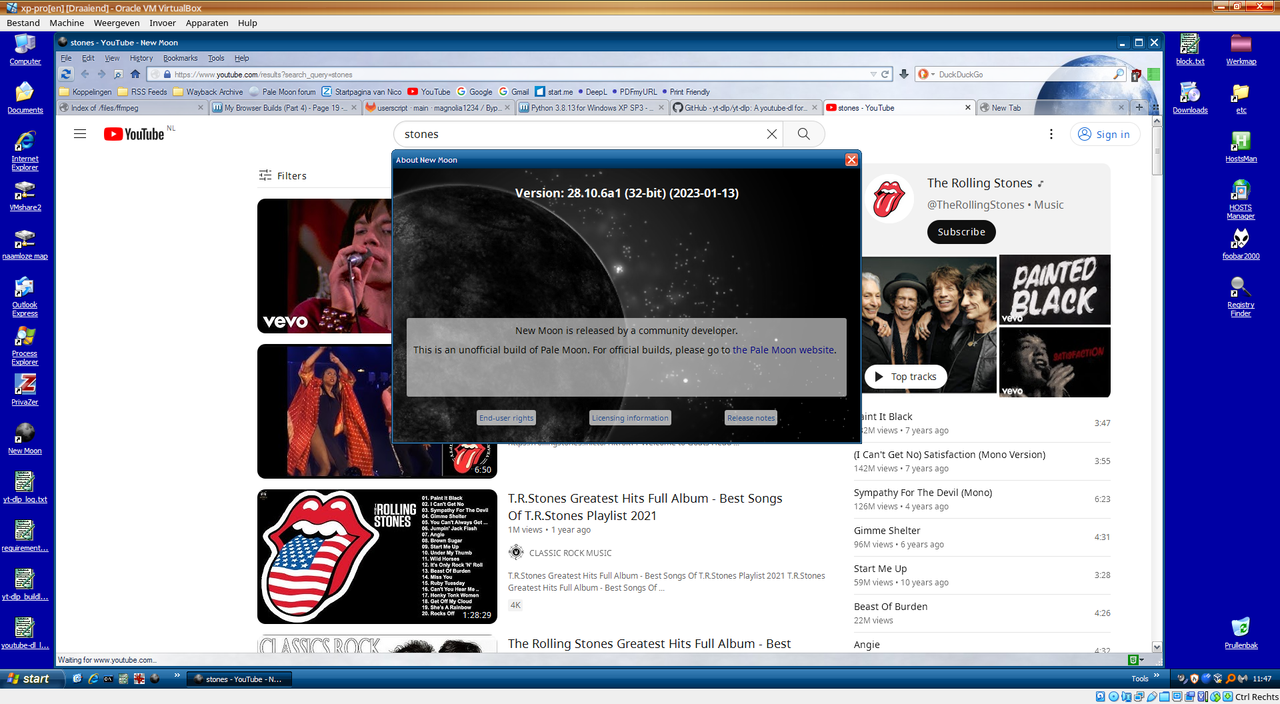Open Prullenbak recycle bin icon

(1241, 633)
